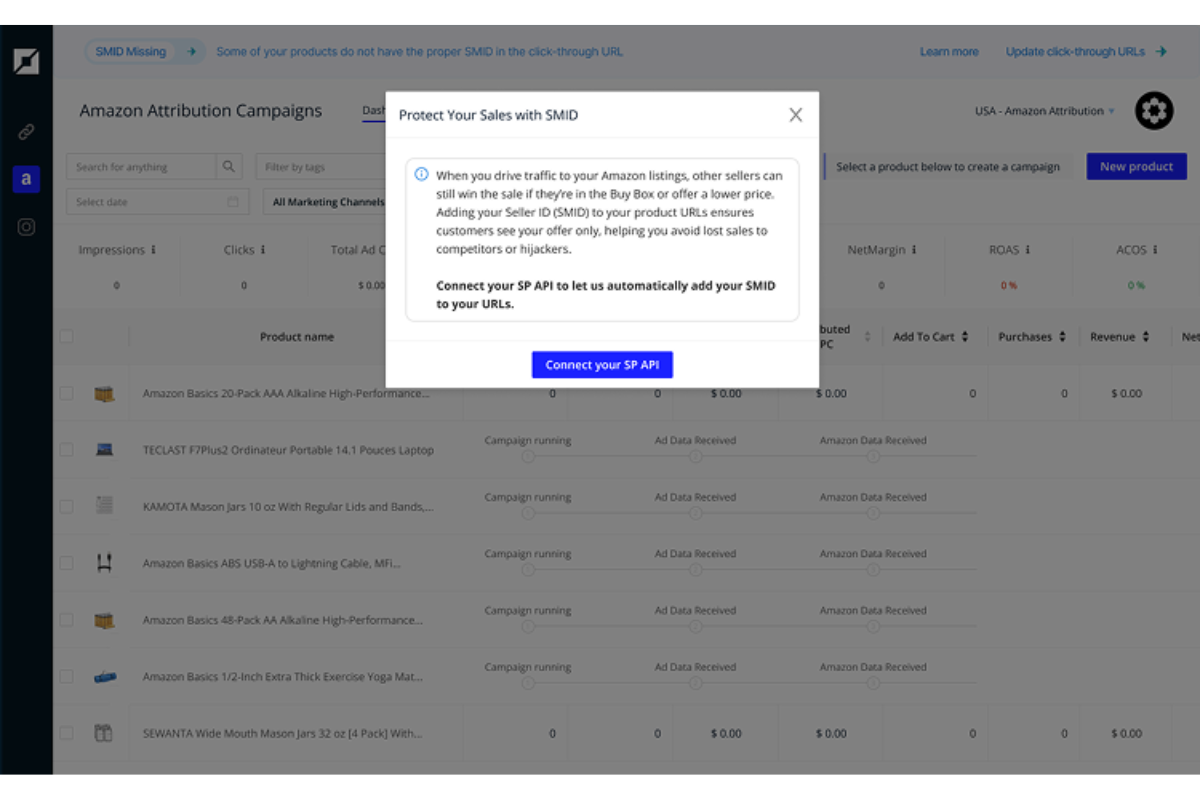This screenshot has height=800, width=1200.
Task: Open the link icon in sidebar
Action: (26, 132)
